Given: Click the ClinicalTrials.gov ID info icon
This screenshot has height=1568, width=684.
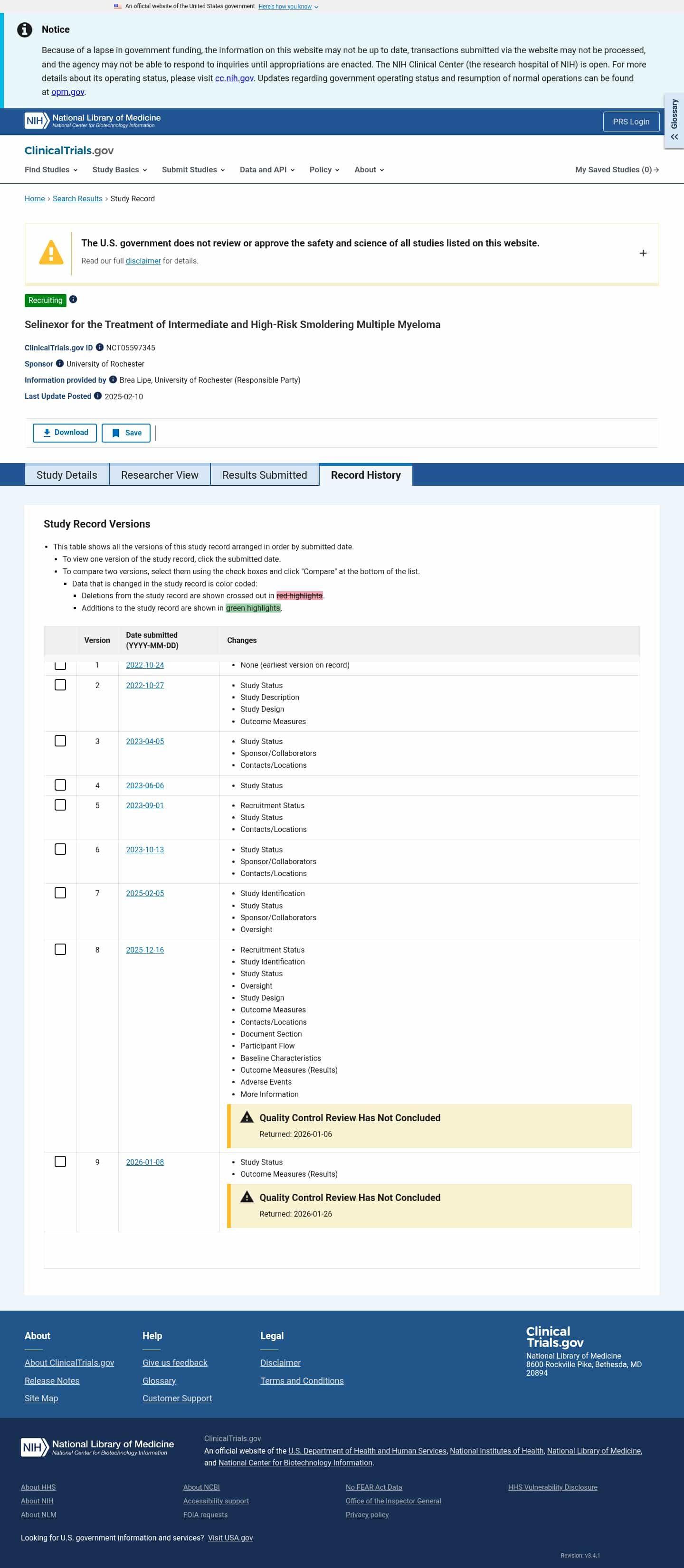Looking at the screenshot, I should click(99, 348).
